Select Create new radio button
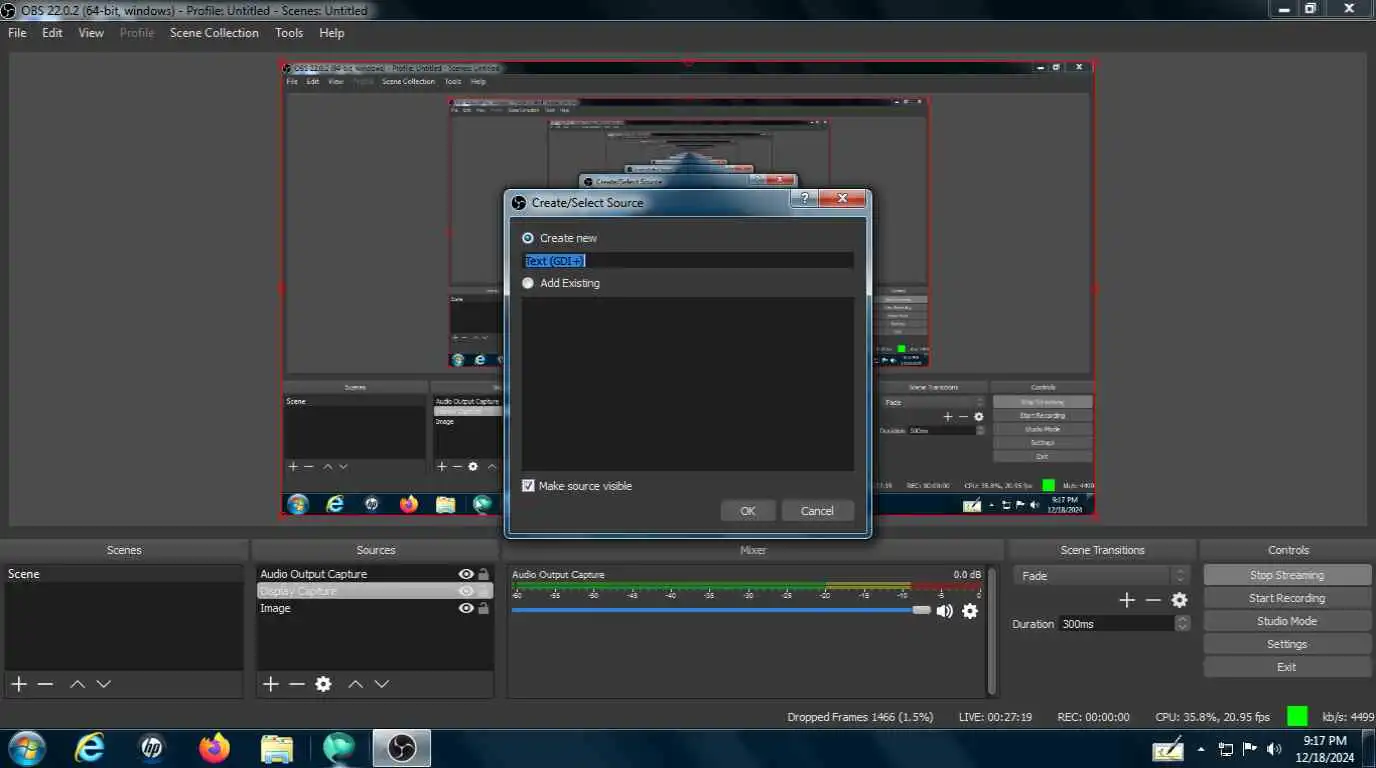1376x768 pixels. tap(528, 238)
